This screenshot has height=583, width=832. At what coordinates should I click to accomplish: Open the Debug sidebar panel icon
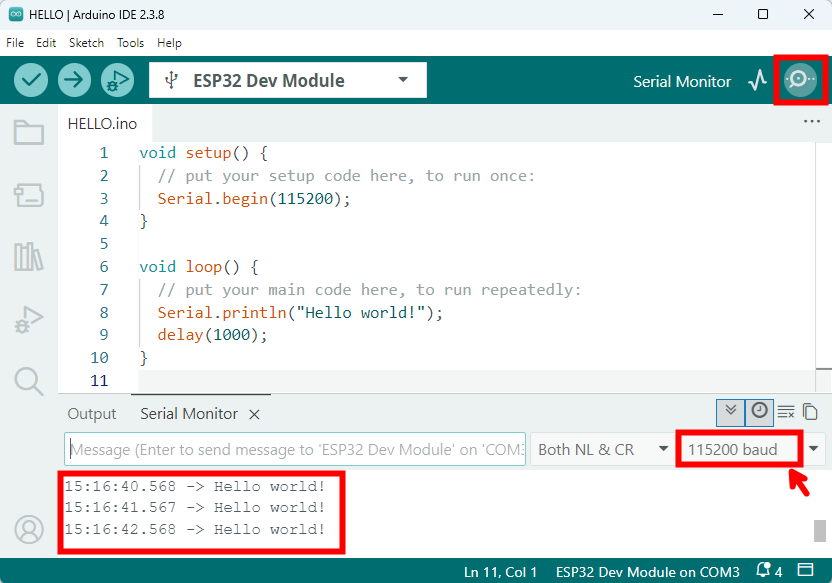click(29, 319)
